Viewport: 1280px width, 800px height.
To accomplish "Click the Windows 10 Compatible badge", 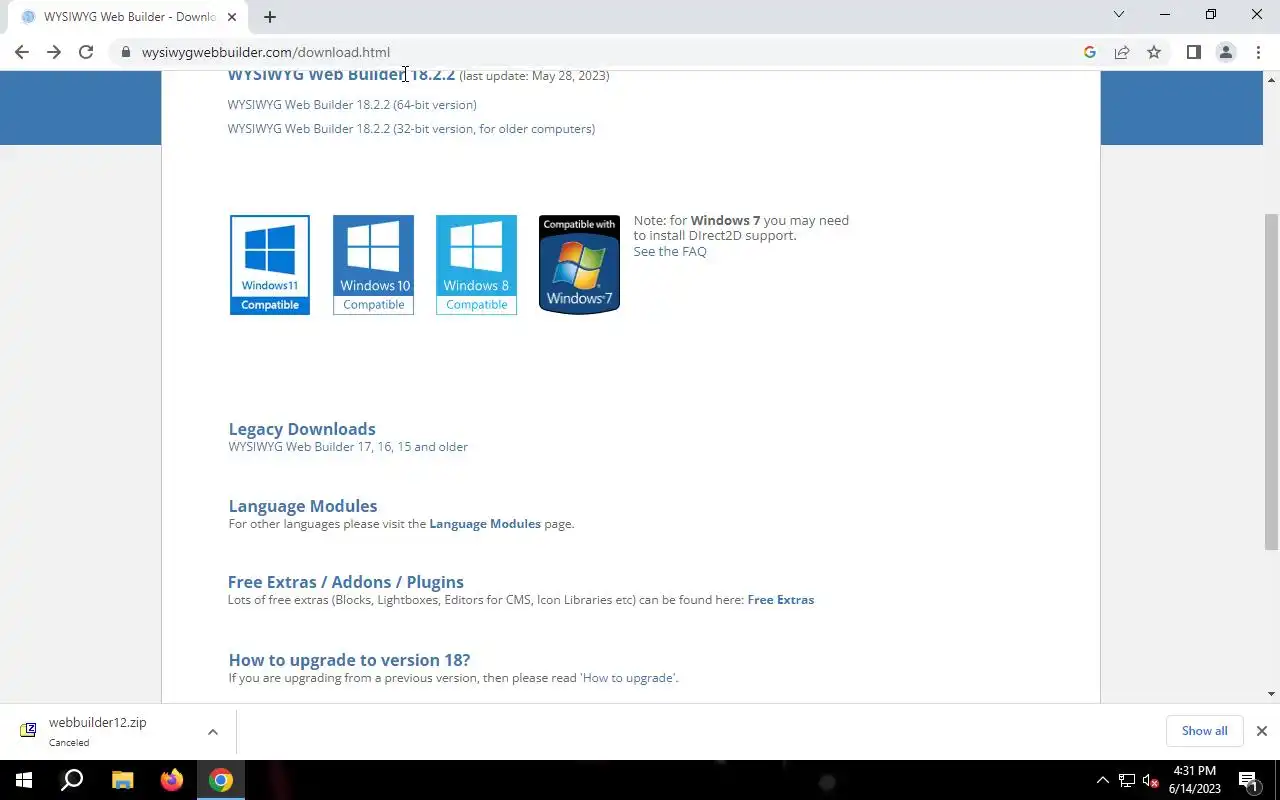I will point(374,265).
